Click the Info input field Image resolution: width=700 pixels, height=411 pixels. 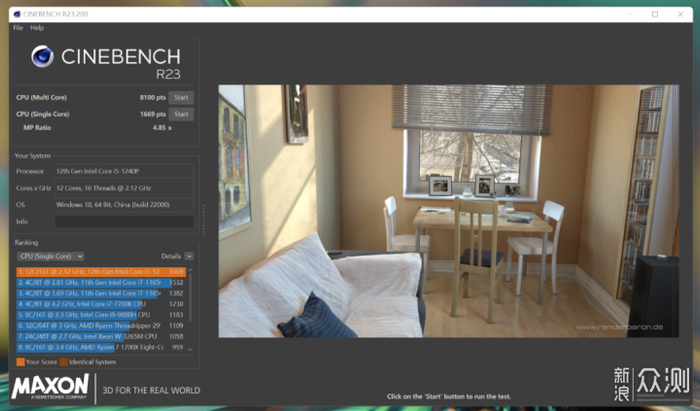click(124, 222)
